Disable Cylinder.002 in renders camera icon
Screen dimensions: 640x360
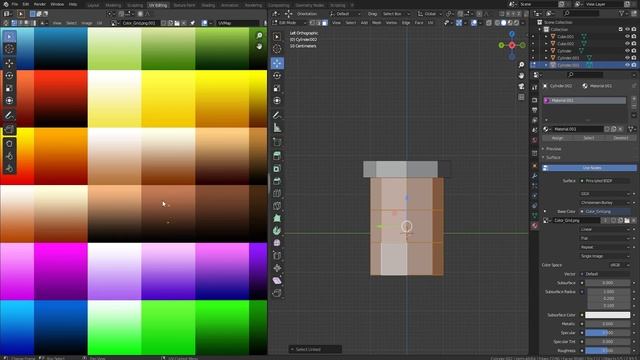point(634,65)
